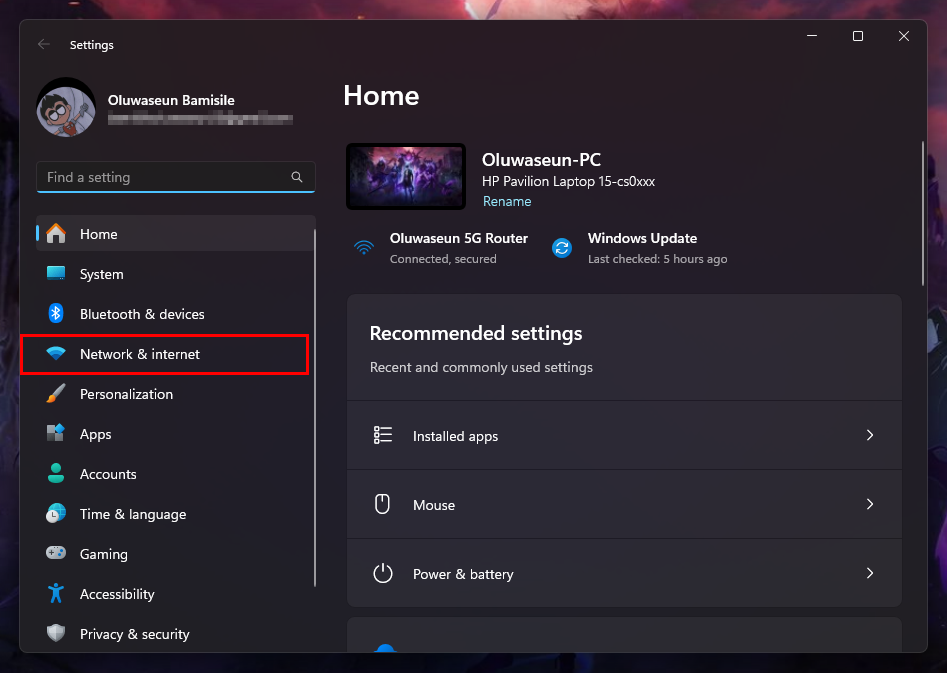947x673 pixels.
Task: Click the Time & language globe icon
Action: point(56,514)
